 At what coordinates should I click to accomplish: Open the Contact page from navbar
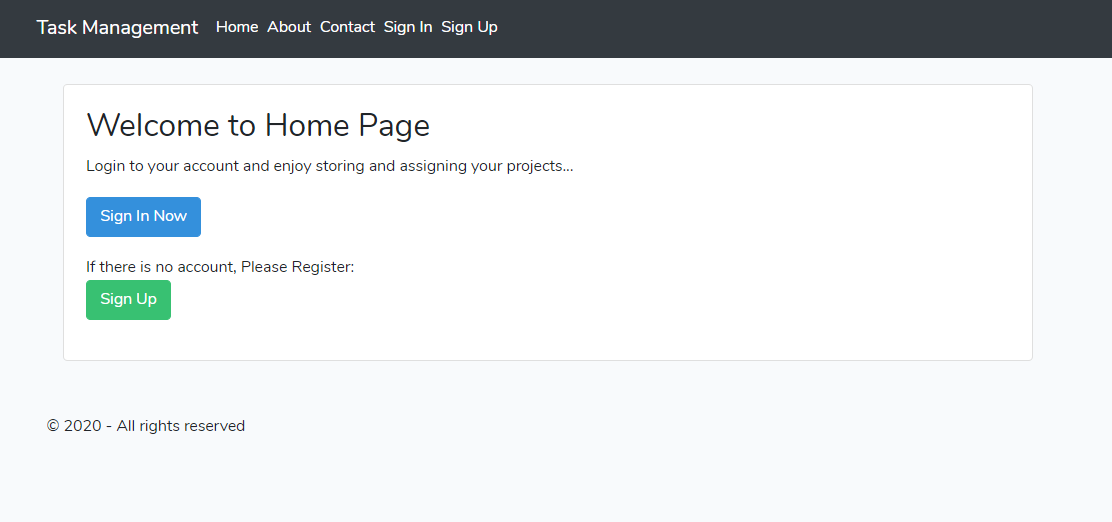(347, 27)
